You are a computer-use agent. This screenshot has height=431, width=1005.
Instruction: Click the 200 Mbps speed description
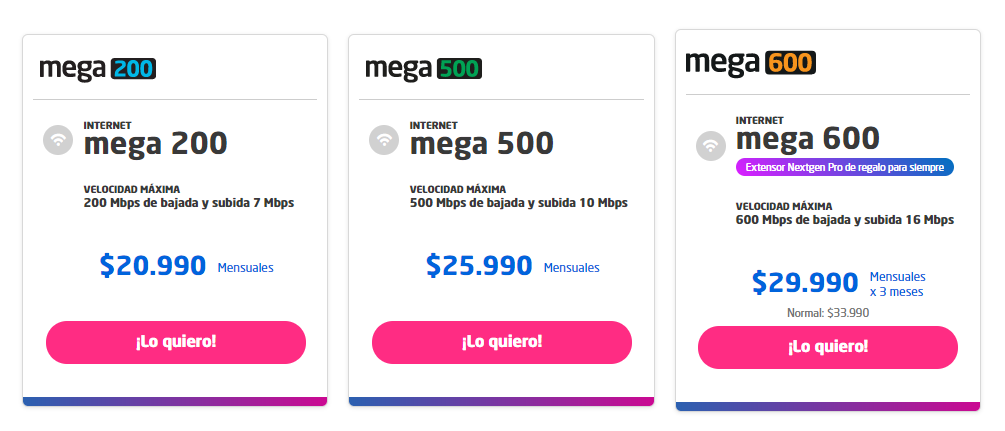(x=189, y=203)
